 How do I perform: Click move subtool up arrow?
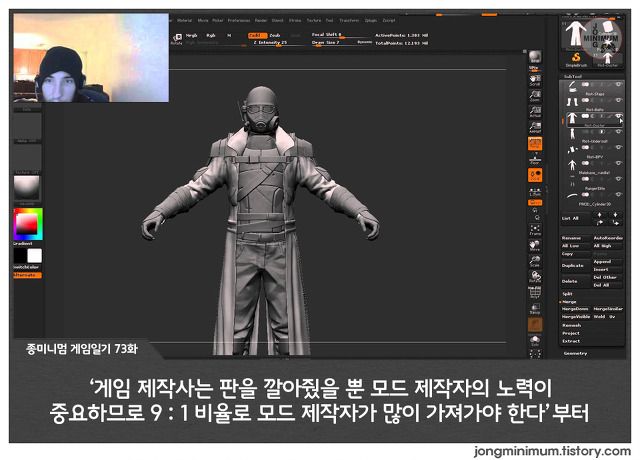click(600, 215)
